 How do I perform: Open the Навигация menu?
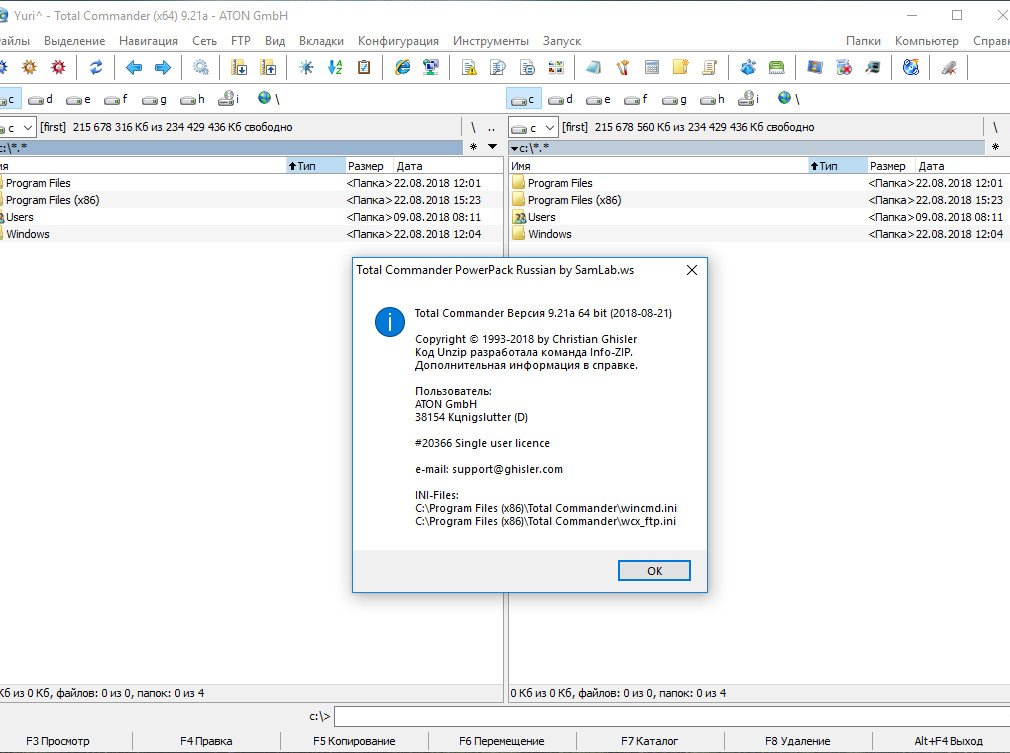148,41
